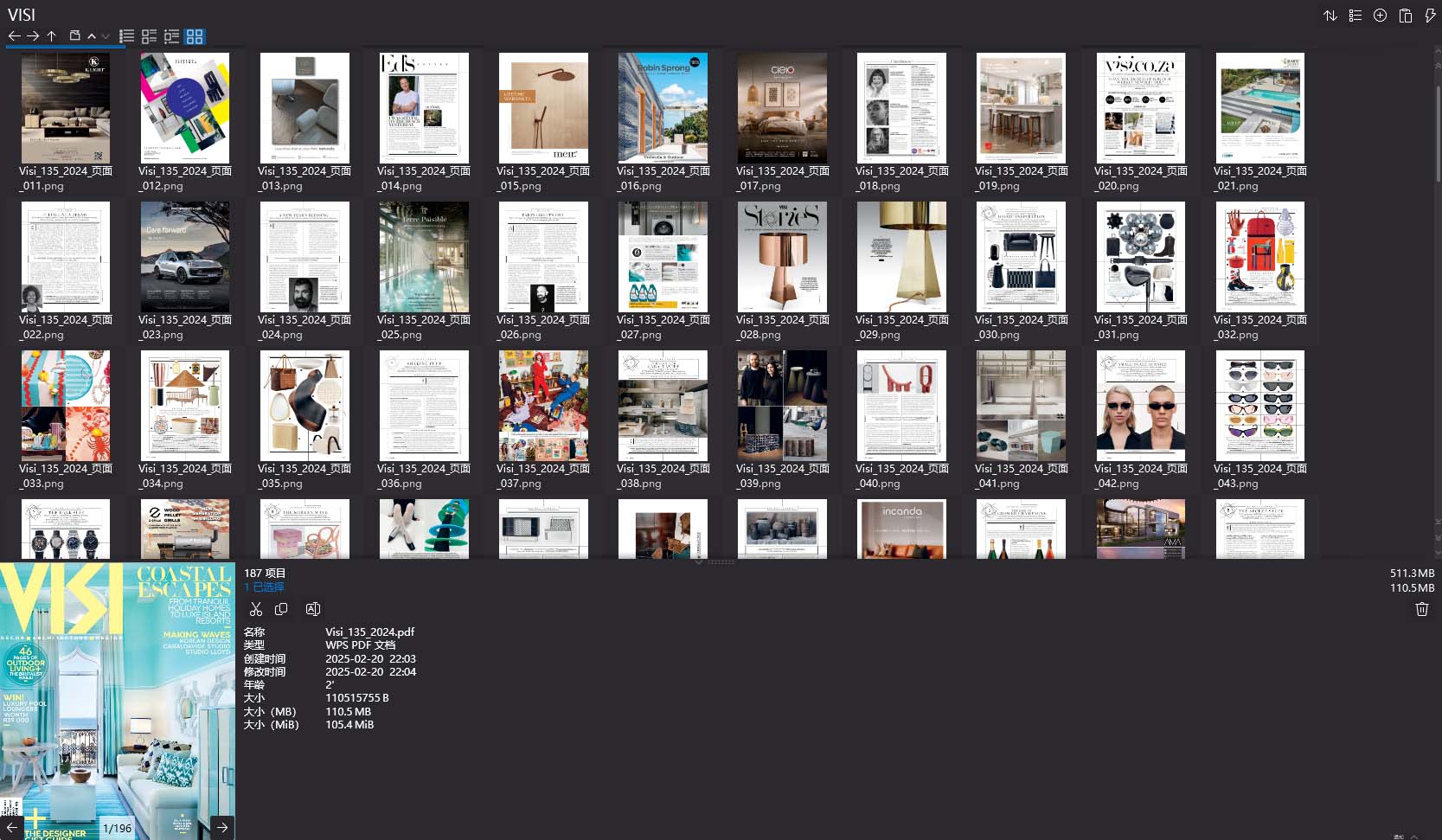1442x840 pixels.
Task: Select thumbnail Visi_135_2024_页面_032.png
Action: tap(1260, 256)
